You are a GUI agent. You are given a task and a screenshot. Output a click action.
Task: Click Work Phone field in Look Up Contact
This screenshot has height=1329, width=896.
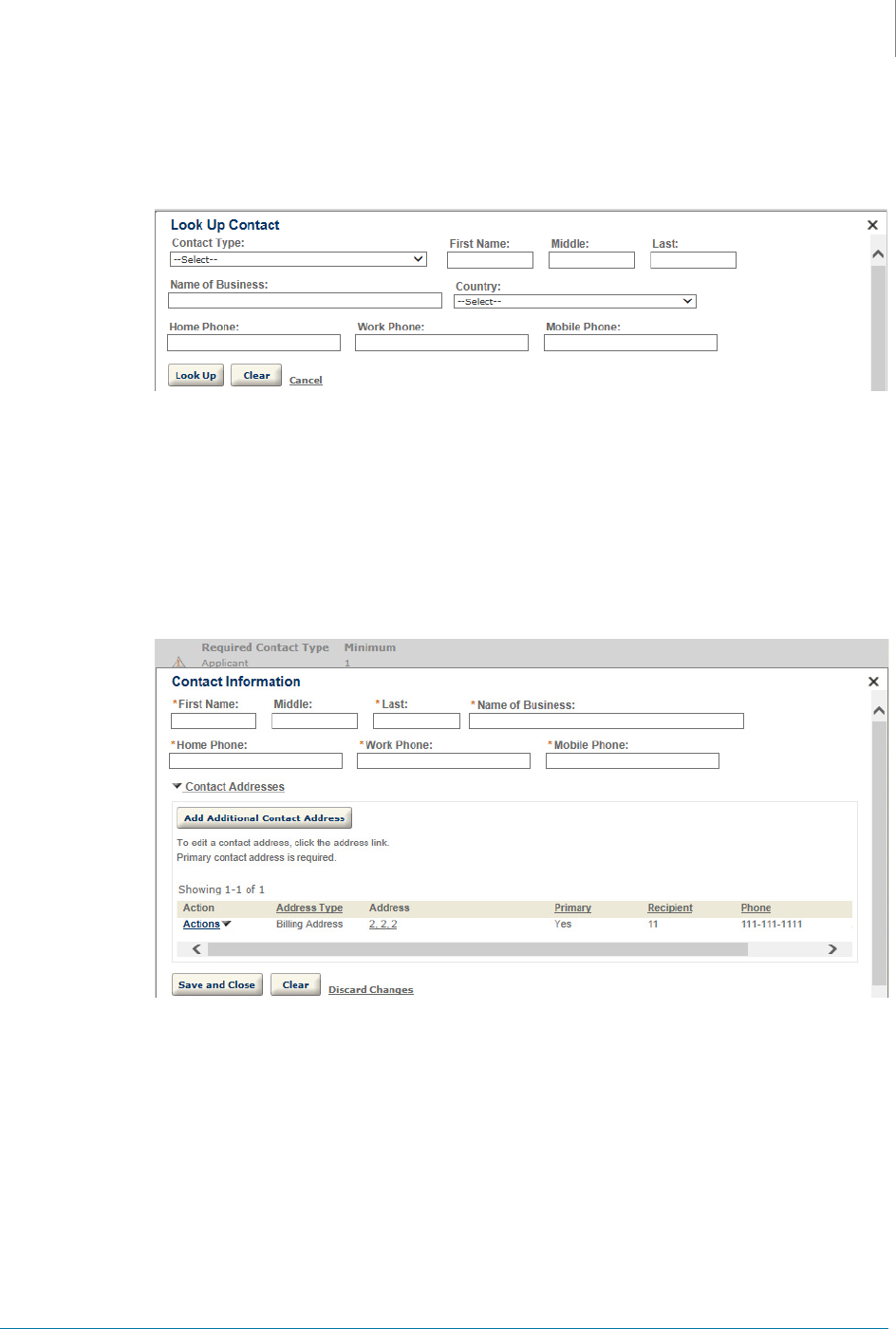pyautogui.click(x=441, y=343)
